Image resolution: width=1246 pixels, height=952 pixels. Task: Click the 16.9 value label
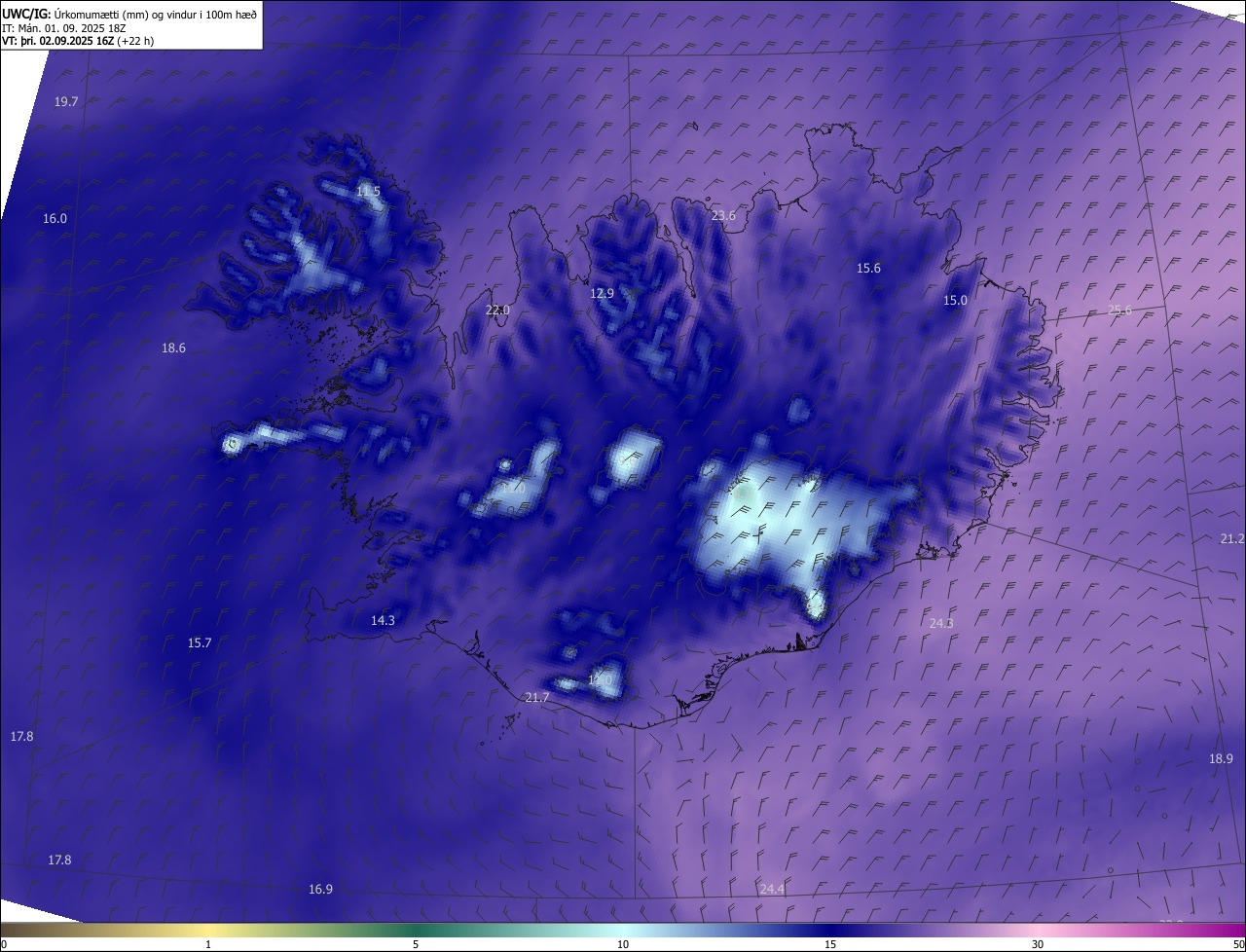pos(320,889)
